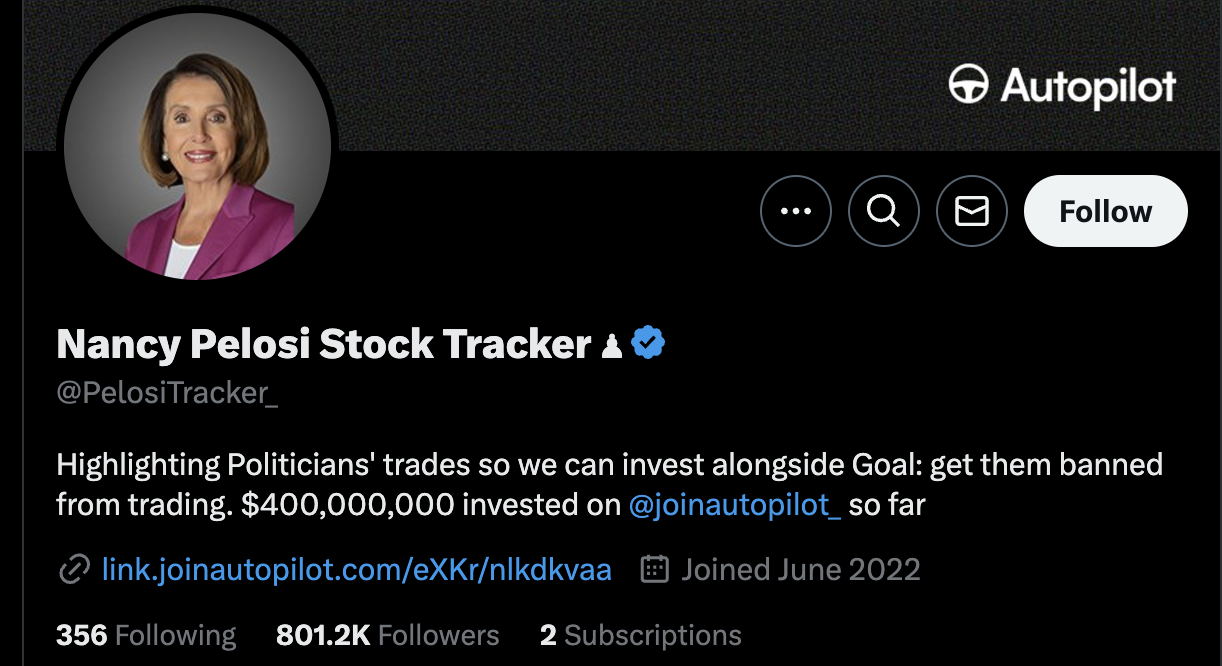The image size is (1222, 666).
Task: Click the @PelosiTracker_ handle text
Action: pyautogui.click(x=167, y=393)
